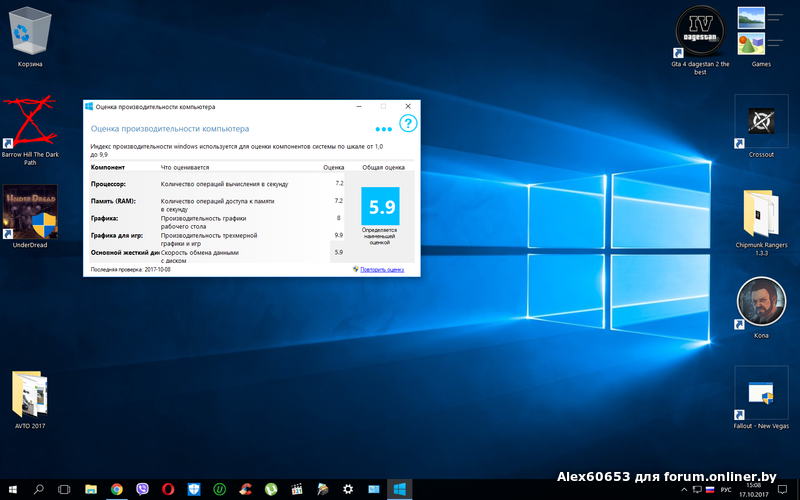The image size is (800, 500).
Task: Open the Chipmunk Rangers 1.3.3 folder
Action: pos(761,212)
